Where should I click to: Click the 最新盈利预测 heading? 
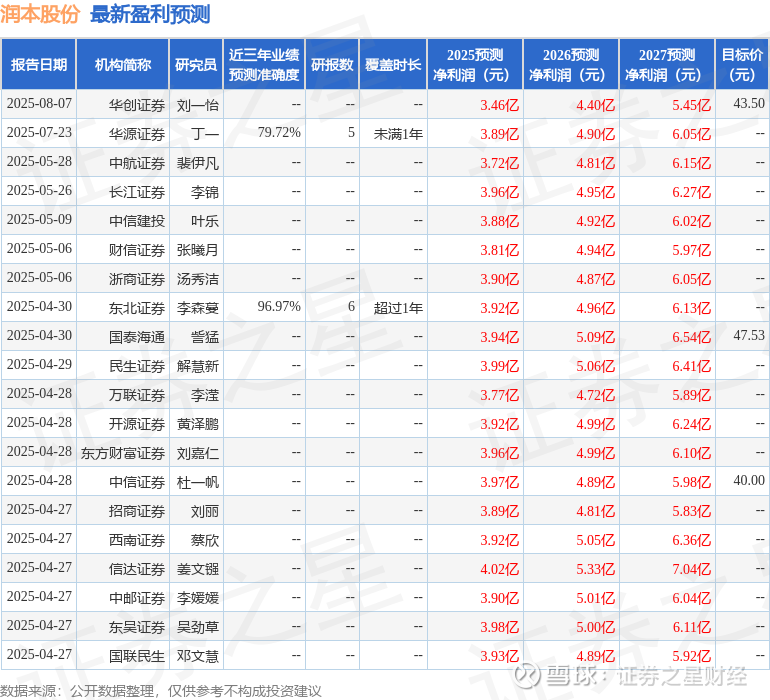[x=150, y=14]
